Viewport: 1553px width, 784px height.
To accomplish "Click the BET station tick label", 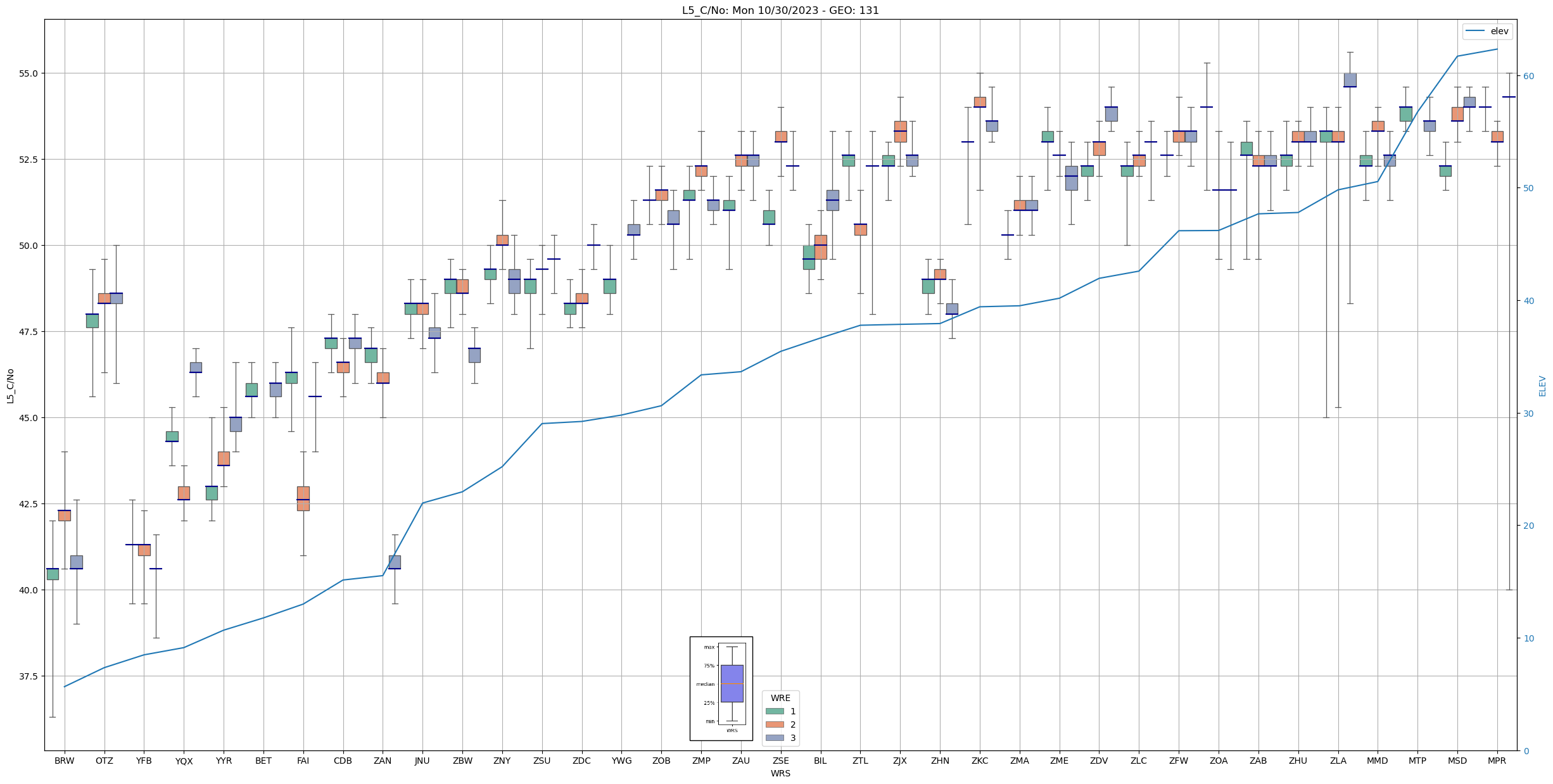I will click(x=263, y=761).
